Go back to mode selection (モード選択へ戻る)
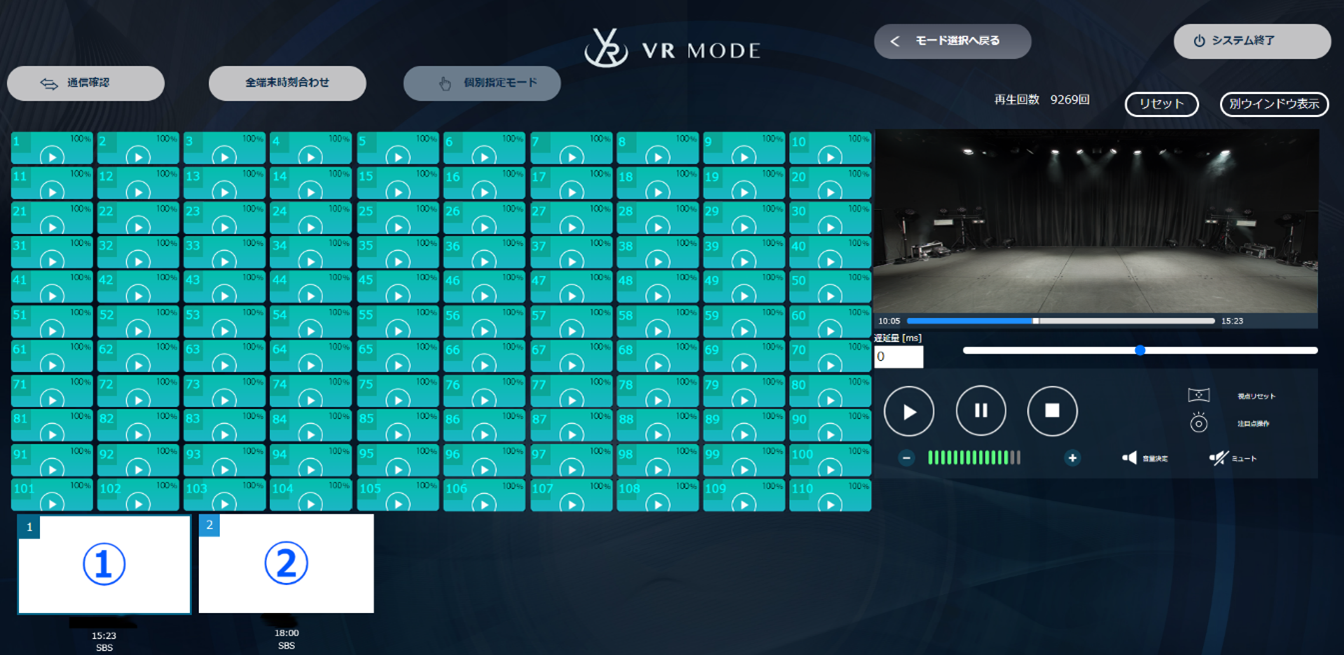 click(x=952, y=41)
